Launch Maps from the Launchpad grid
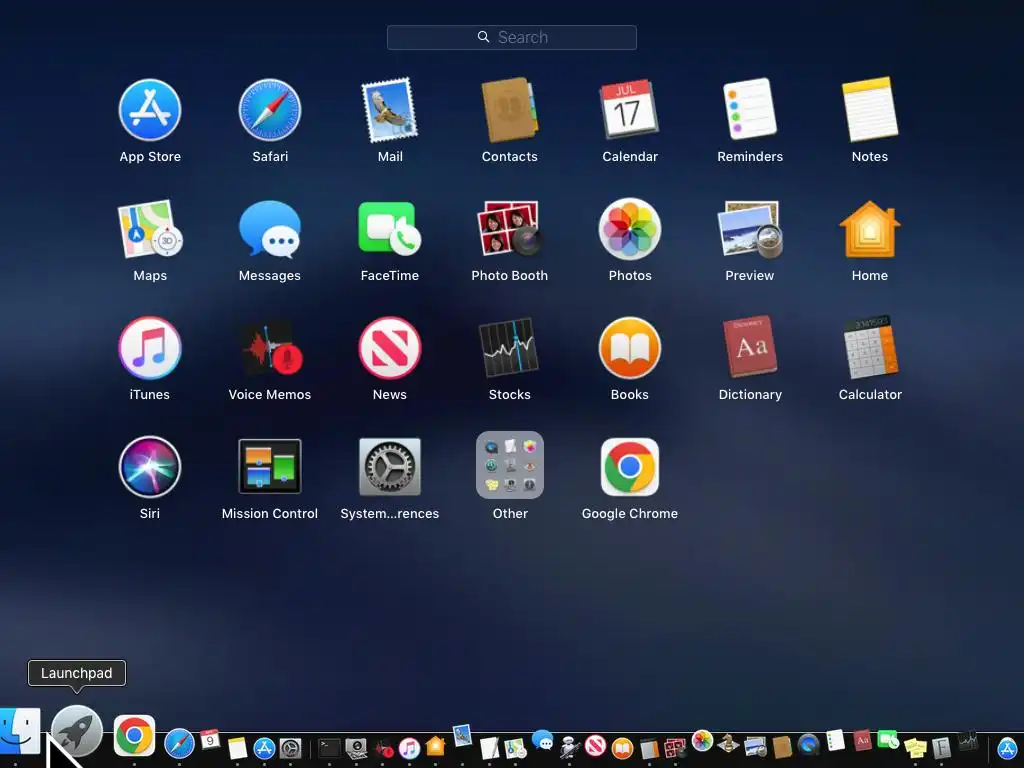 pyautogui.click(x=150, y=229)
